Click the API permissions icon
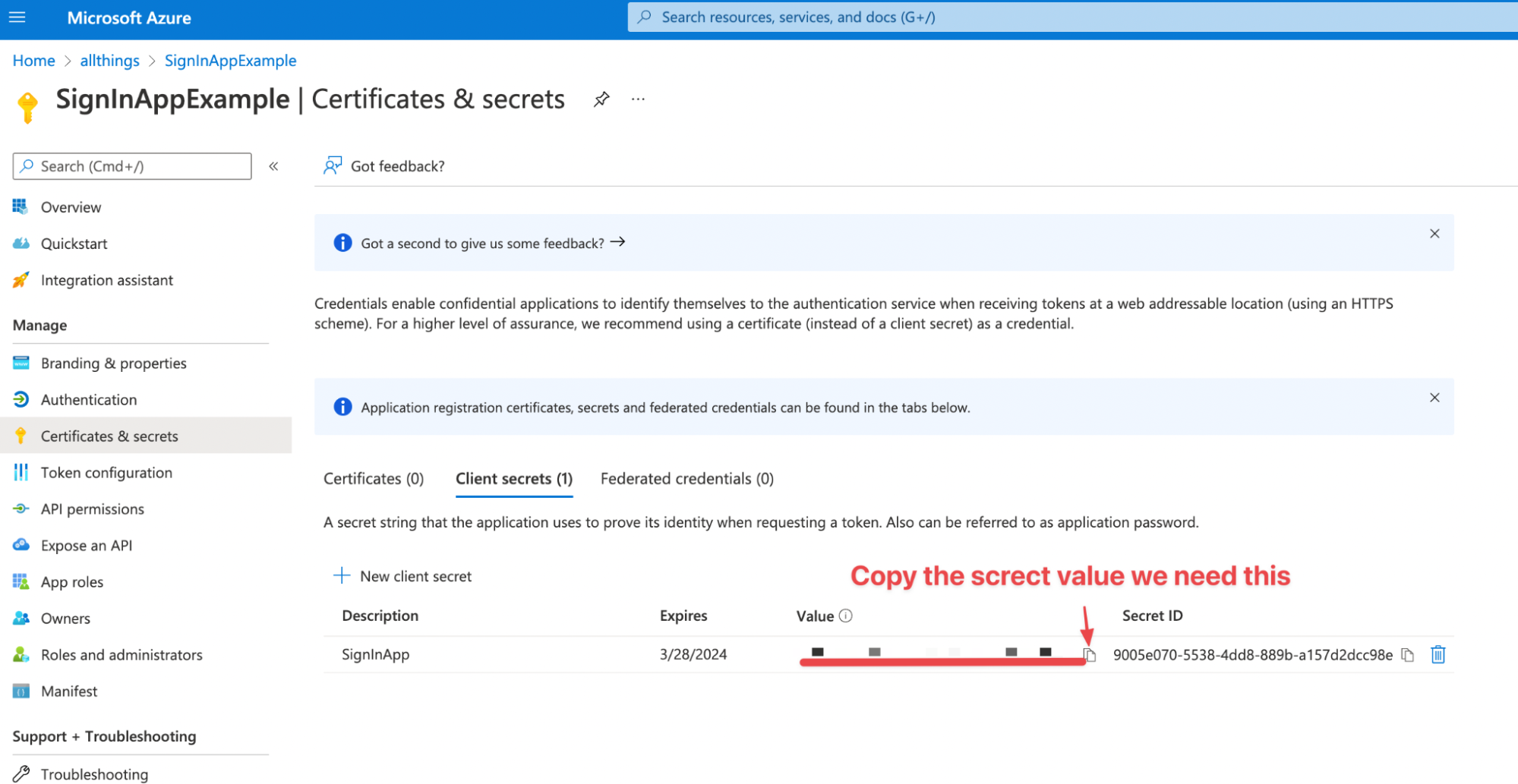The image size is (1518, 784). [x=21, y=508]
